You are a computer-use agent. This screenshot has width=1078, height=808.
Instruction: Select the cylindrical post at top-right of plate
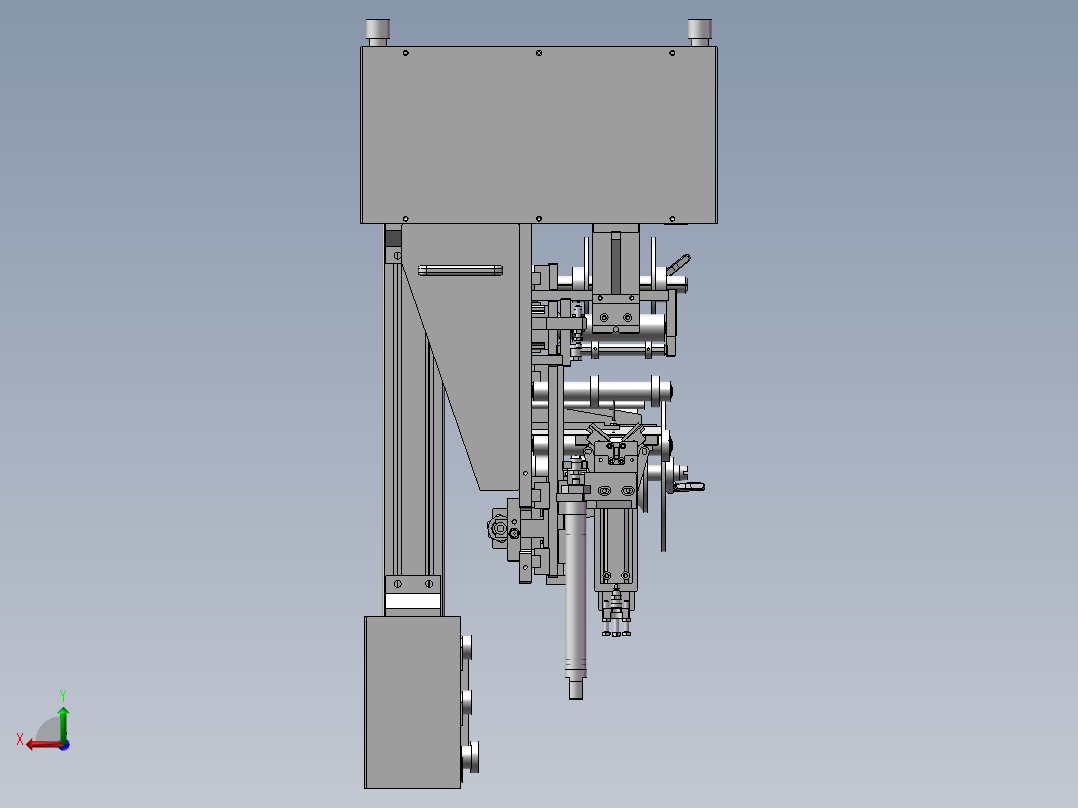tap(700, 32)
